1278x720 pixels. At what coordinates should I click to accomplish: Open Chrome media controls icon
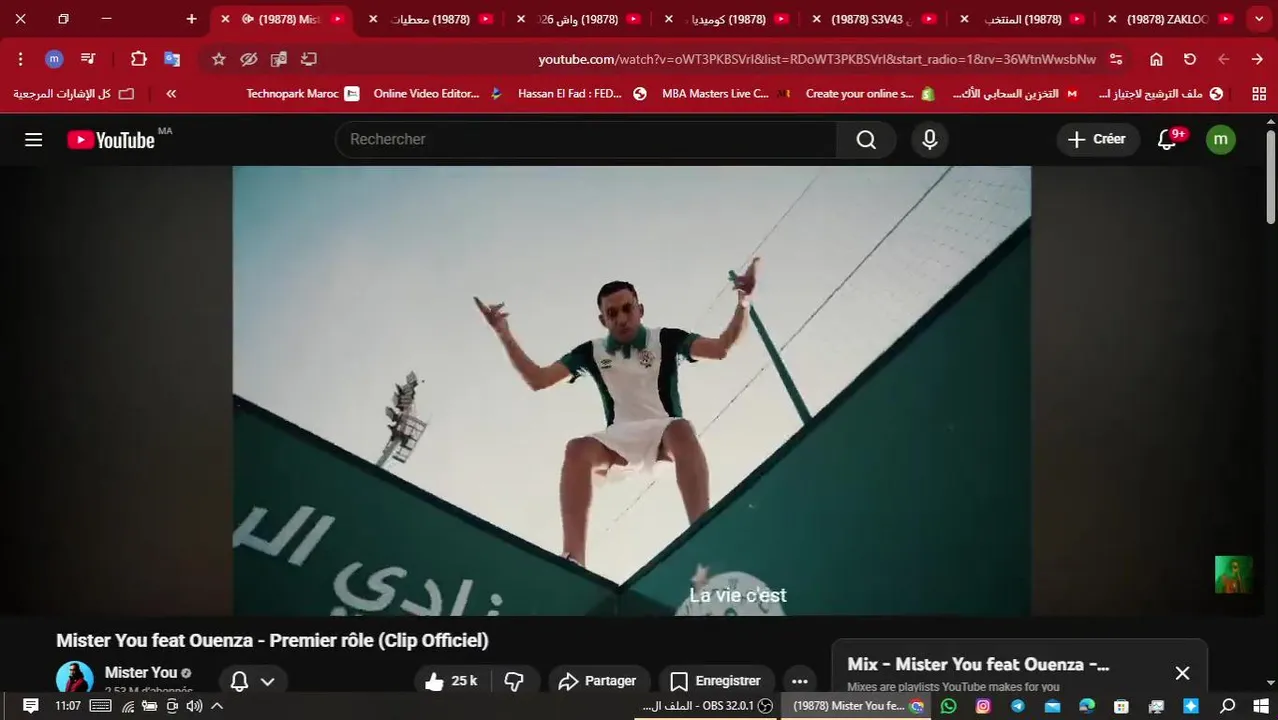pyautogui.click(x=88, y=59)
